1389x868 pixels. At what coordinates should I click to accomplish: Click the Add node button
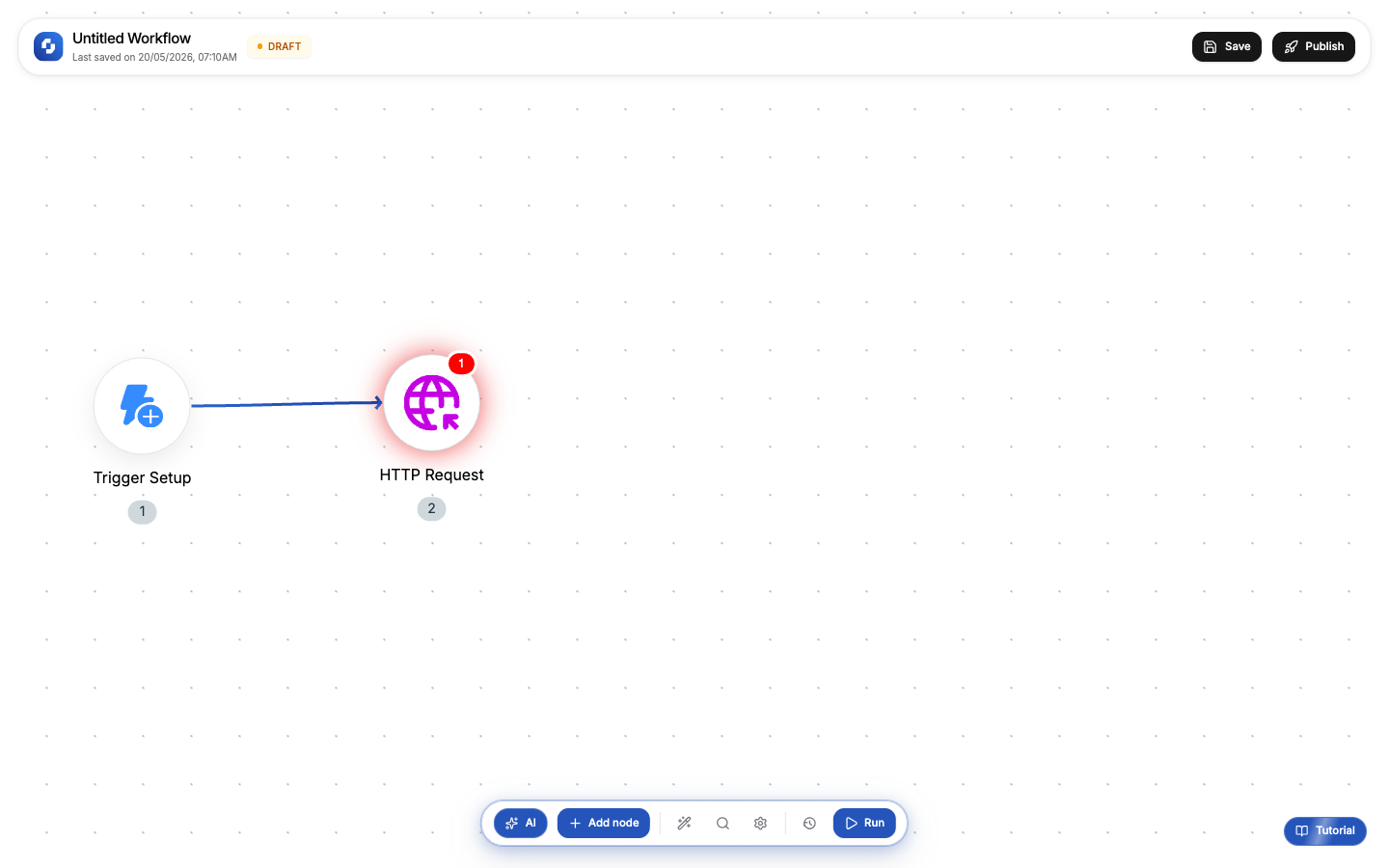(x=604, y=824)
